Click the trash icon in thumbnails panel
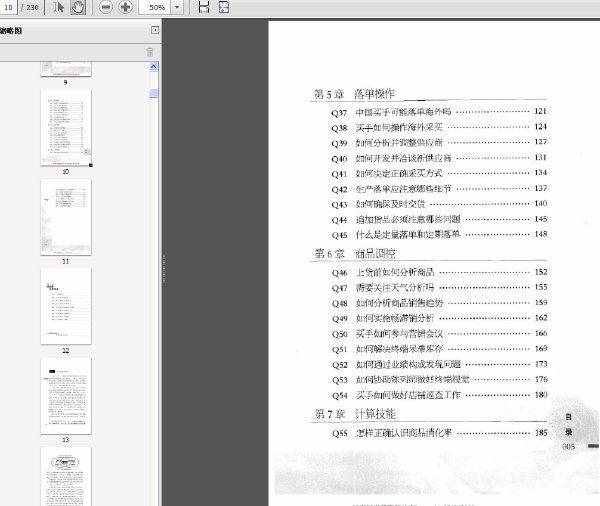This screenshot has height=506, width=600. (x=150, y=52)
